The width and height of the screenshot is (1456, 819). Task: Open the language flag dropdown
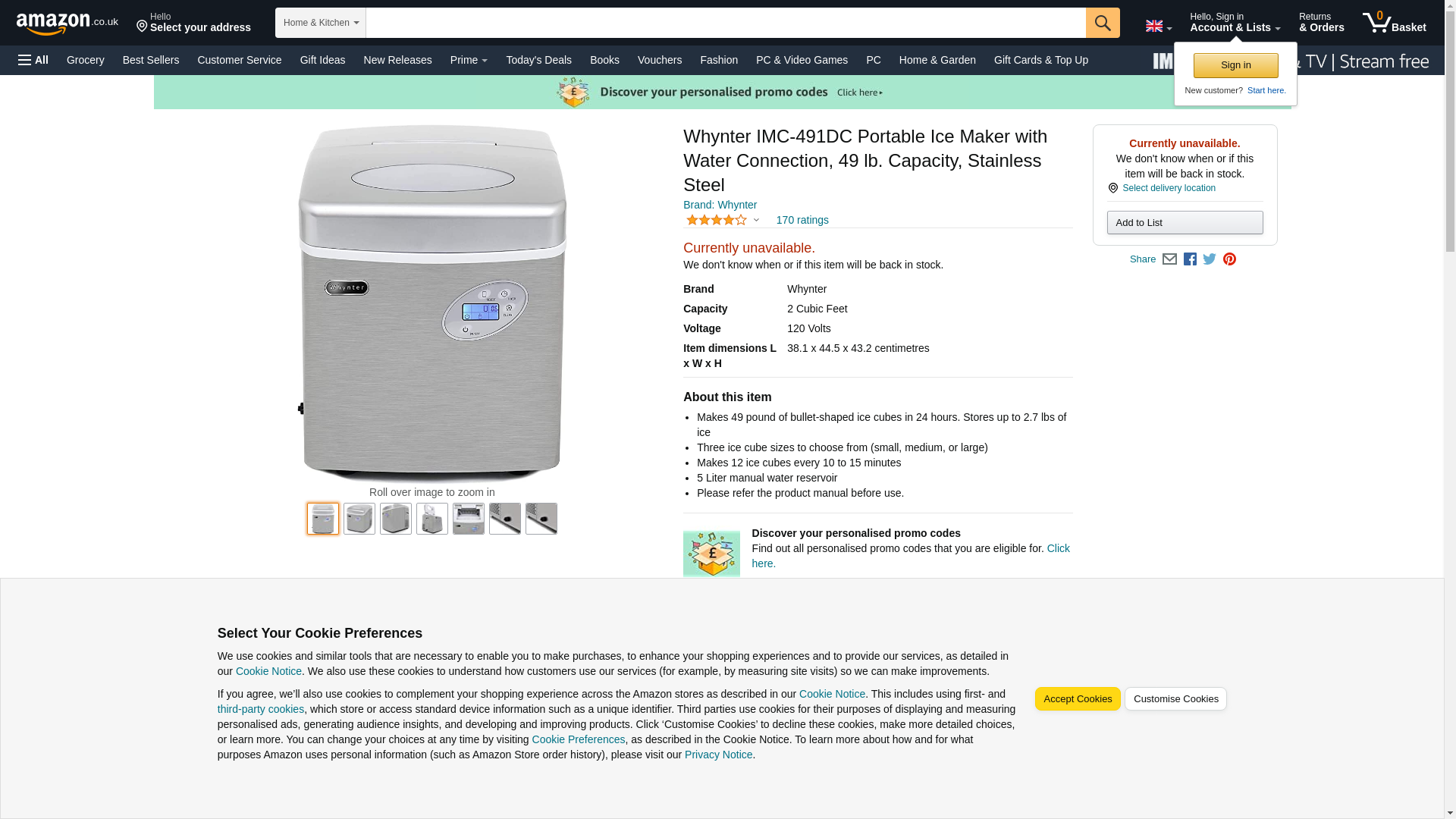[x=1158, y=27]
